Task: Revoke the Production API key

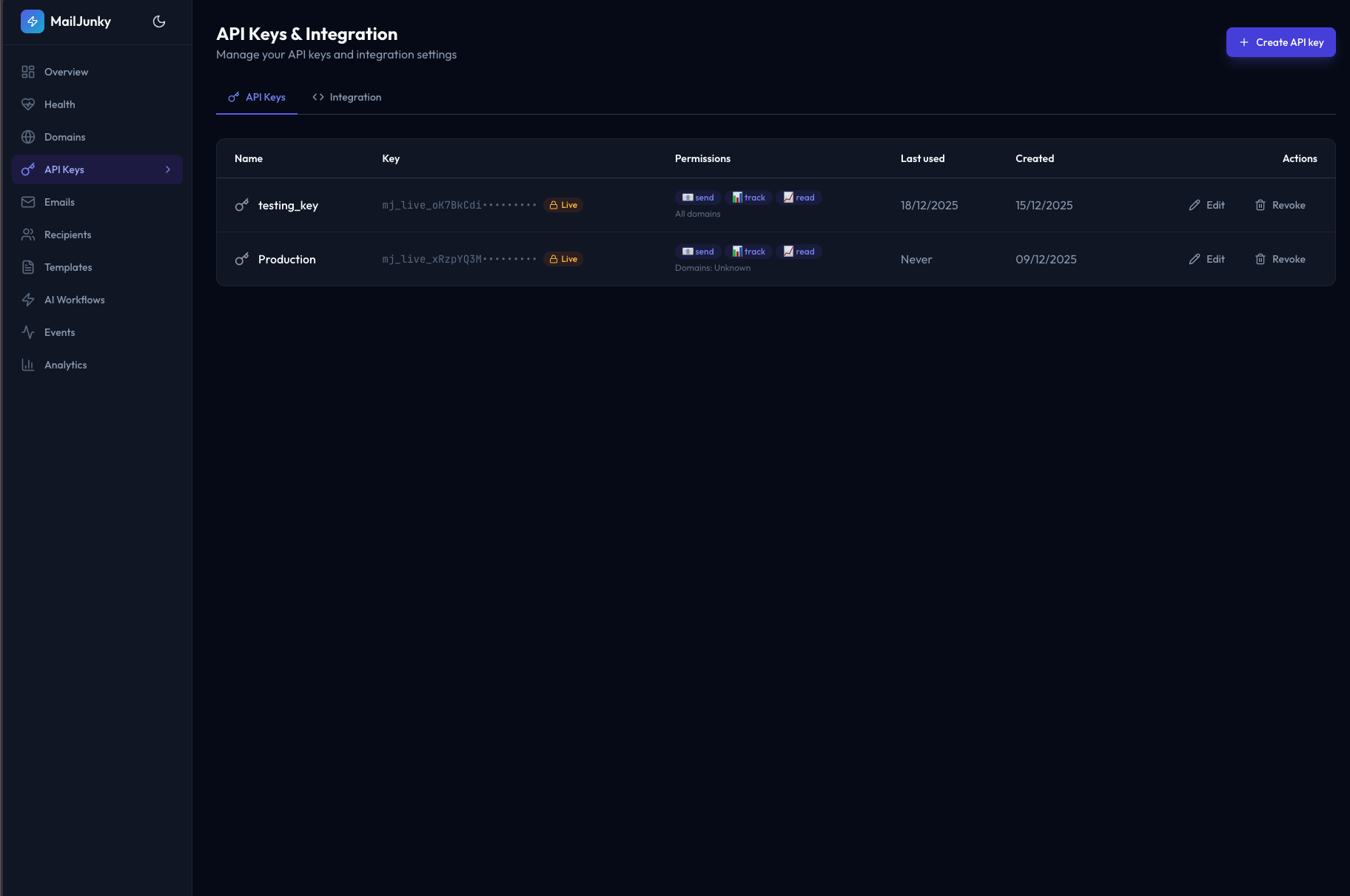Action: (x=1280, y=259)
